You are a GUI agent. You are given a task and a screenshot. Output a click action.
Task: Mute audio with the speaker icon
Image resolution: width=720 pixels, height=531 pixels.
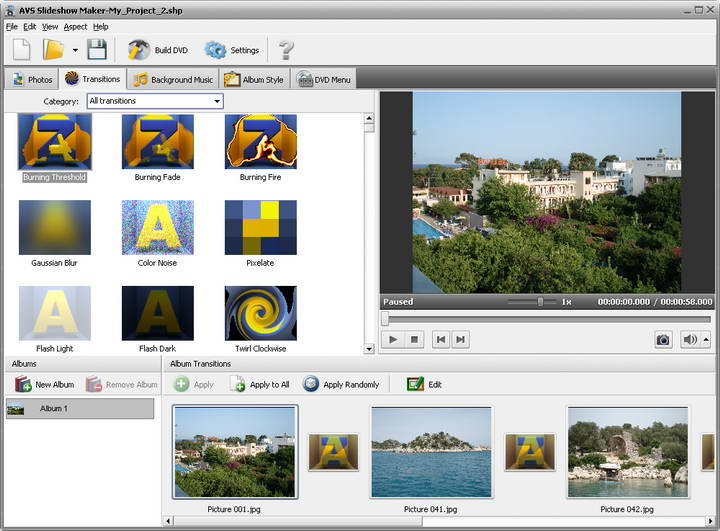click(x=690, y=339)
